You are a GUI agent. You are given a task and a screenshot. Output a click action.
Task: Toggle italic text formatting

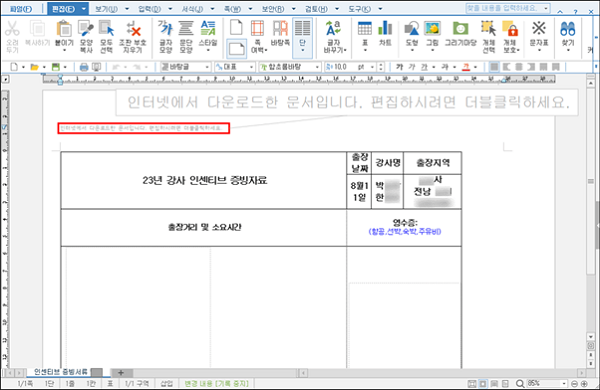coord(412,67)
